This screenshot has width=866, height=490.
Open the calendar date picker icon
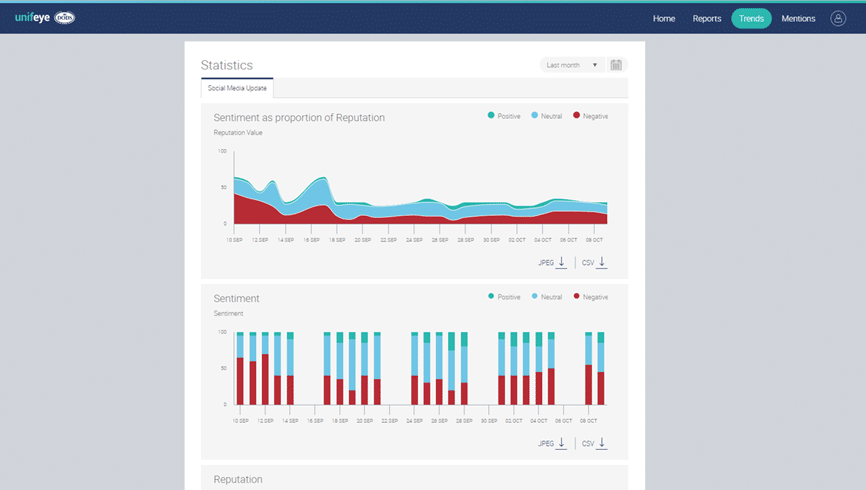(x=616, y=65)
